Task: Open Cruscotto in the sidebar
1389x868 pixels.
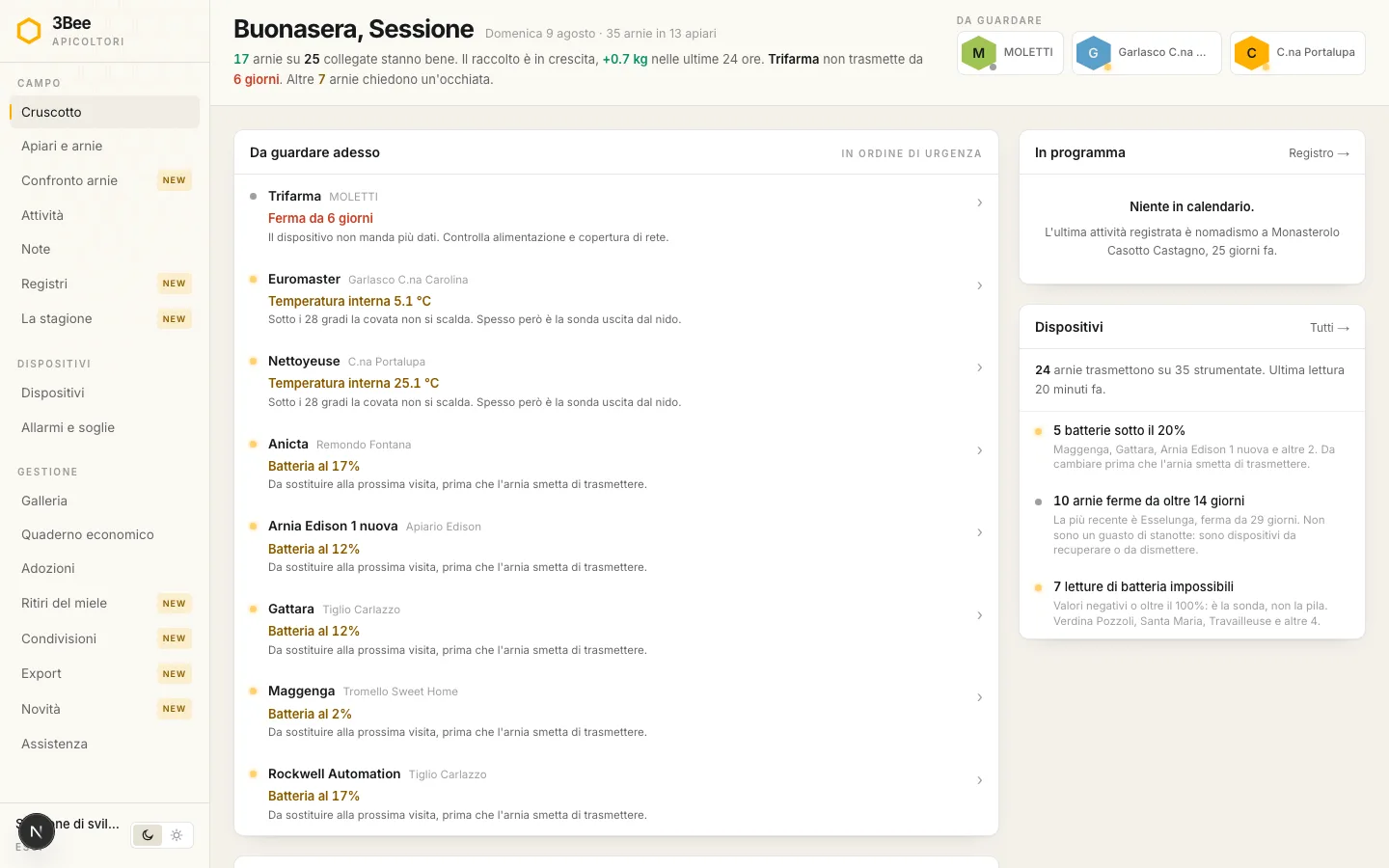Action: (x=104, y=112)
